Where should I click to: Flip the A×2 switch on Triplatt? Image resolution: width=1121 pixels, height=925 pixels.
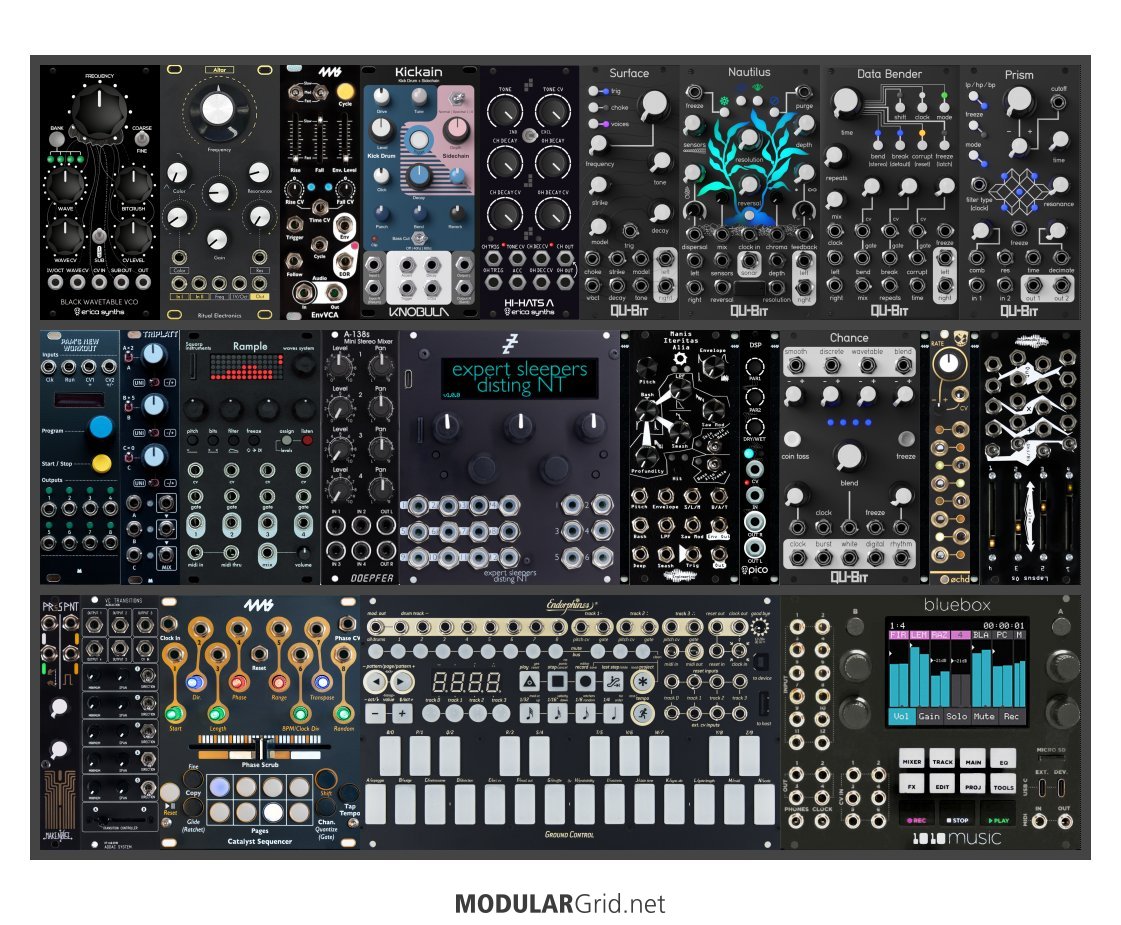click(x=130, y=356)
